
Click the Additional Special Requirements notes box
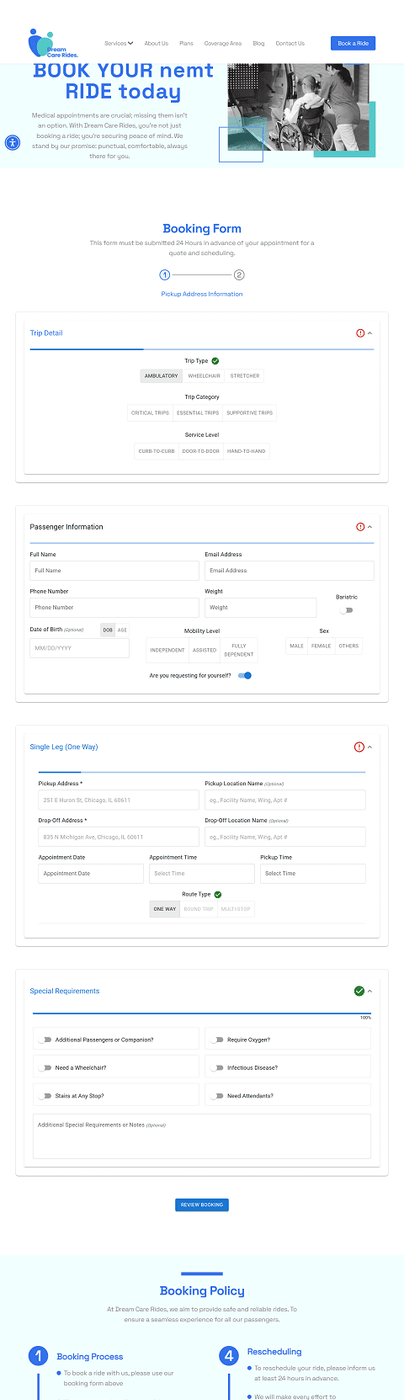pos(202,1136)
